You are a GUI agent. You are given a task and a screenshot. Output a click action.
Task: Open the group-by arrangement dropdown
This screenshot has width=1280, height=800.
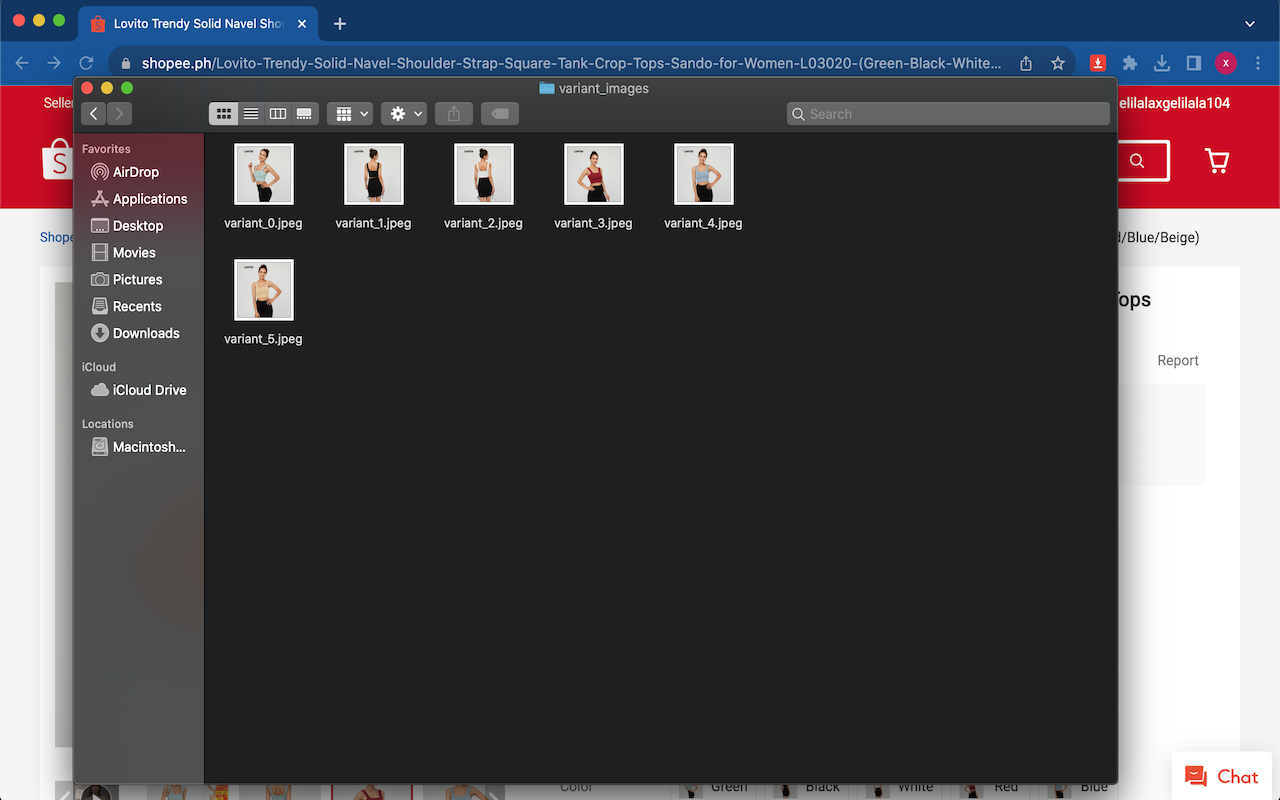pos(350,114)
